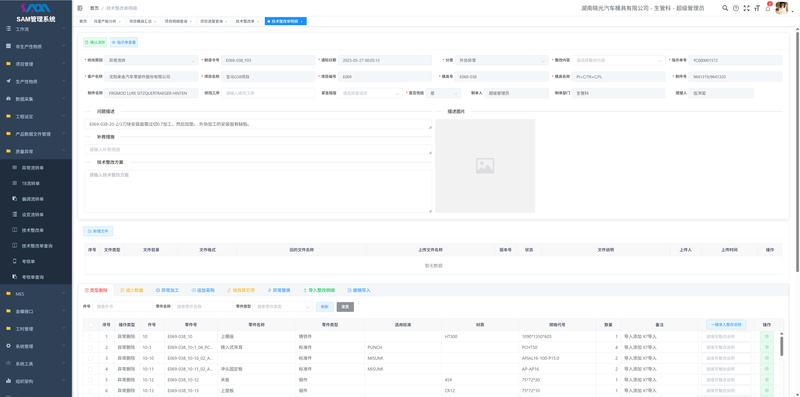Select the 减少数量 tab
Viewport: 800px width, 397px height.
click(132, 290)
